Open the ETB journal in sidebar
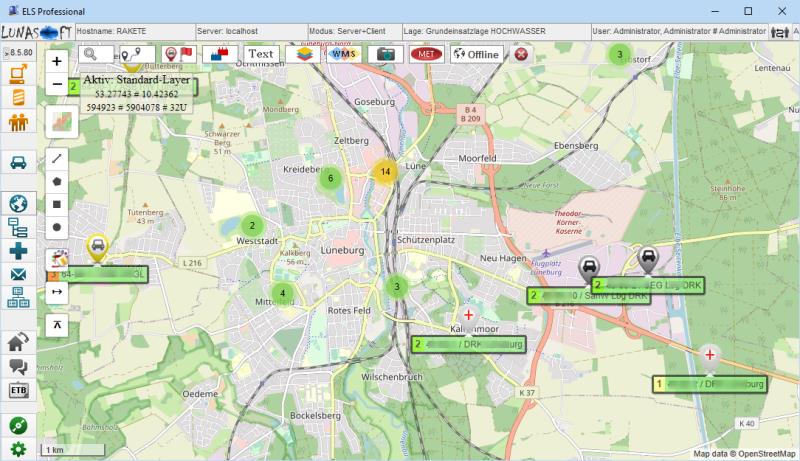This screenshot has width=800, height=461. tap(18, 390)
